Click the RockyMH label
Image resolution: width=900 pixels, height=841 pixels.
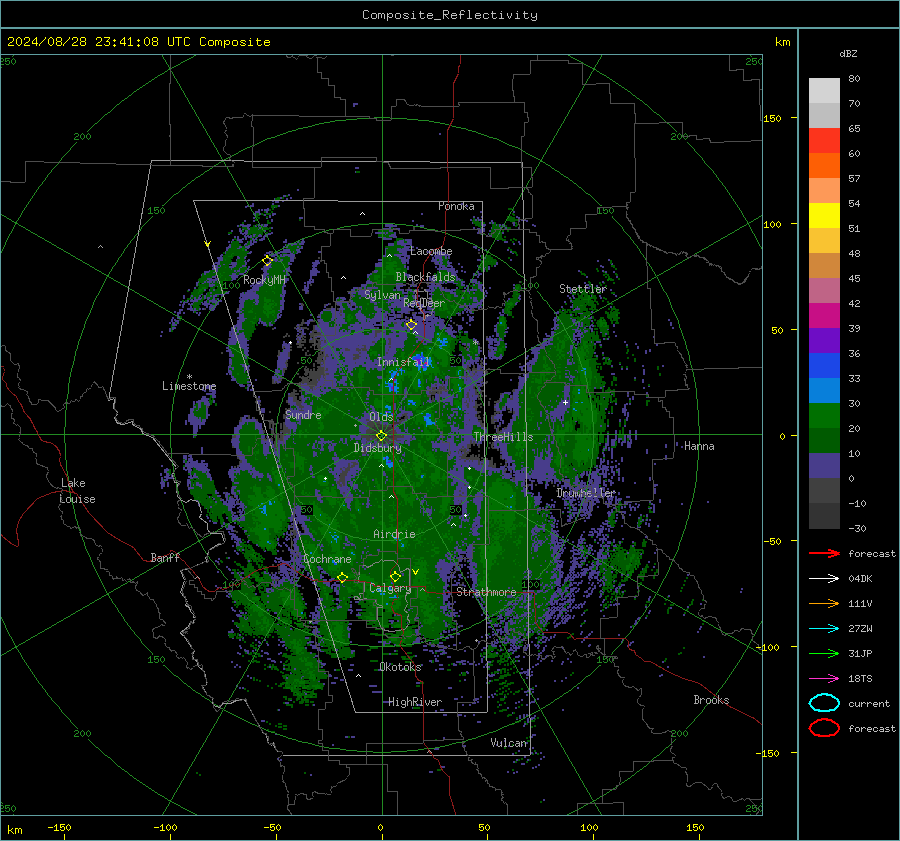(264, 280)
